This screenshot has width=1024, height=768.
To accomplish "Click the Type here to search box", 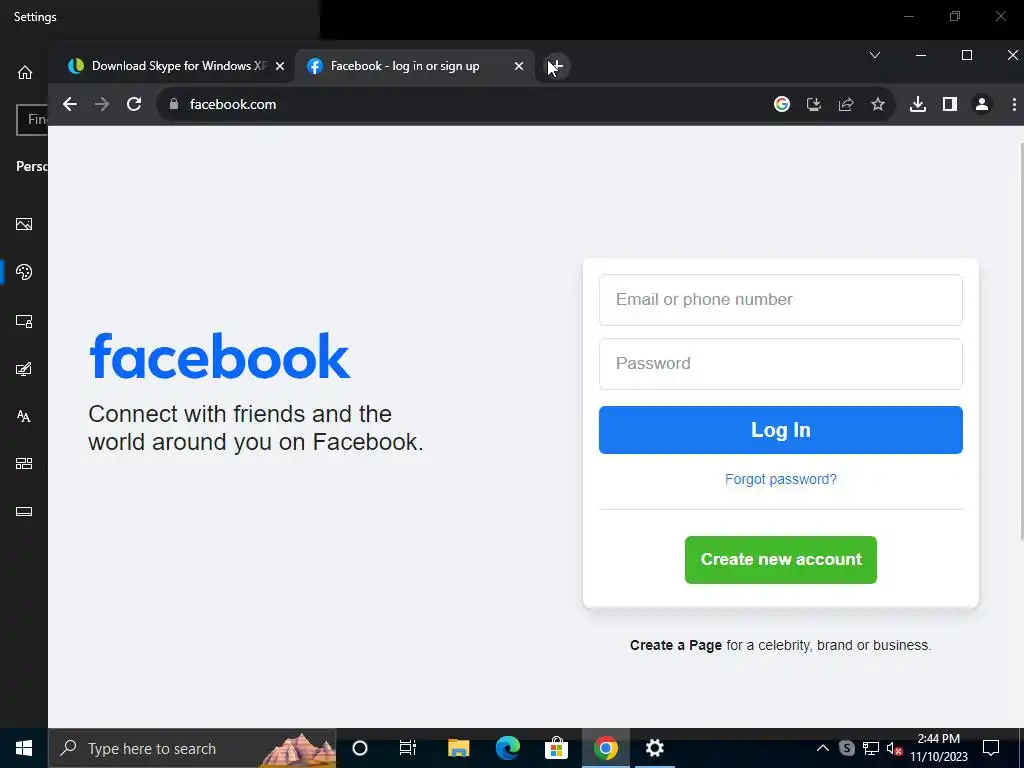I will tap(193, 748).
